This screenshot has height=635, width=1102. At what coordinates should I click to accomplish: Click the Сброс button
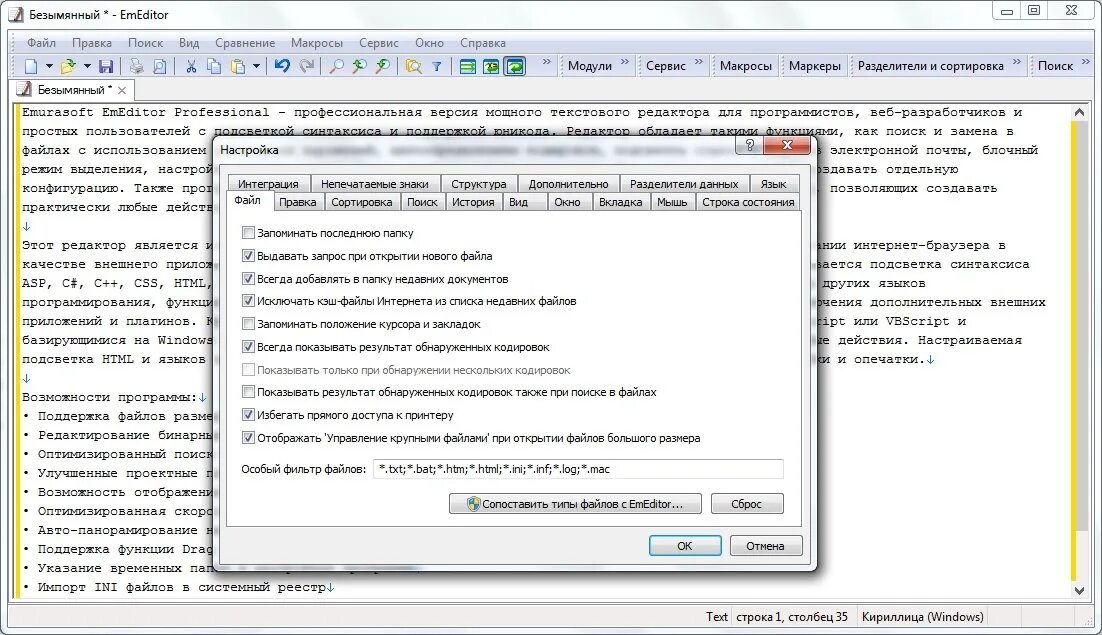(x=746, y=504)
